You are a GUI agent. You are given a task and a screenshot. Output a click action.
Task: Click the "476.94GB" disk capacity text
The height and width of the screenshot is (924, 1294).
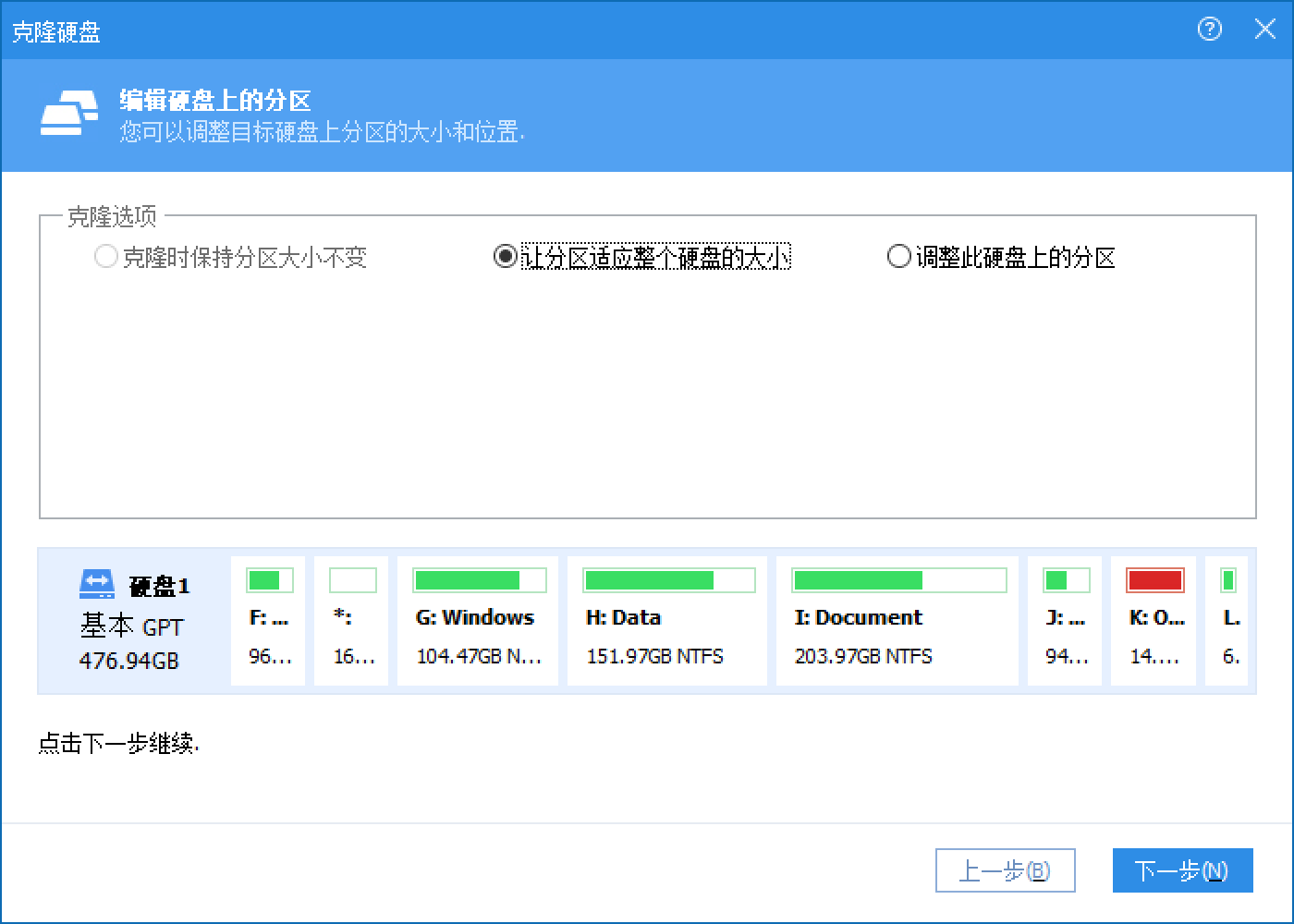pyautogui.click(x=128, y=661)
